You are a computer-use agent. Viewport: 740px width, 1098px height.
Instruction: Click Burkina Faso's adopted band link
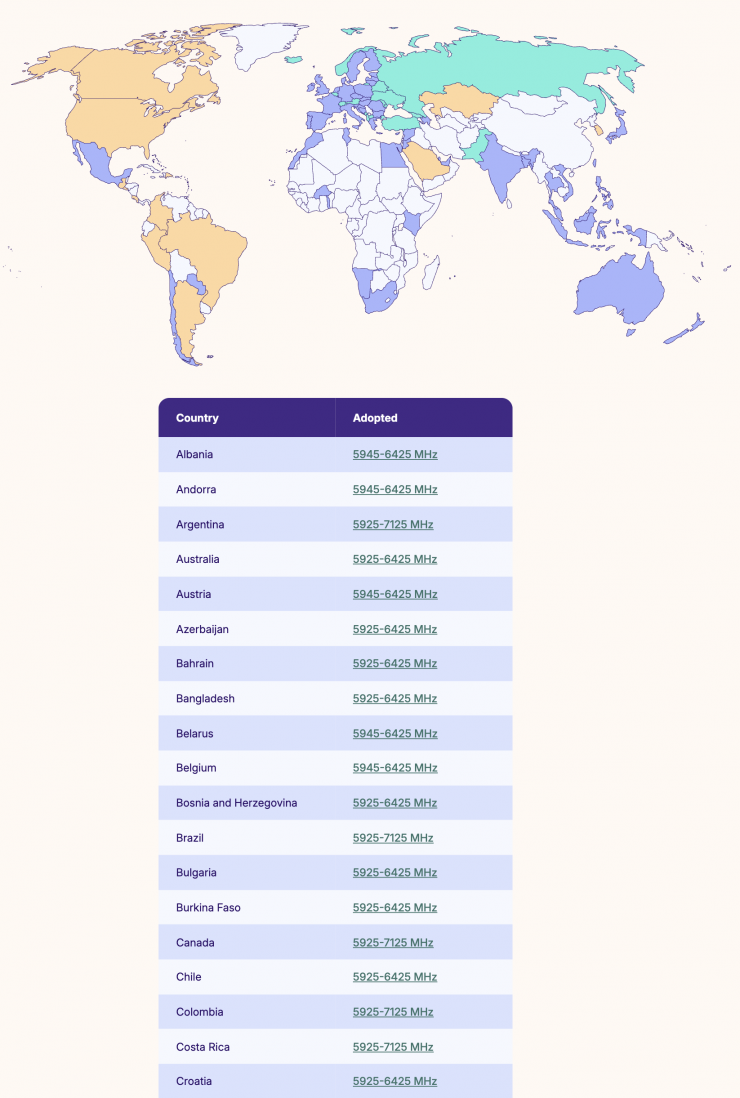(x=395, y=908)
